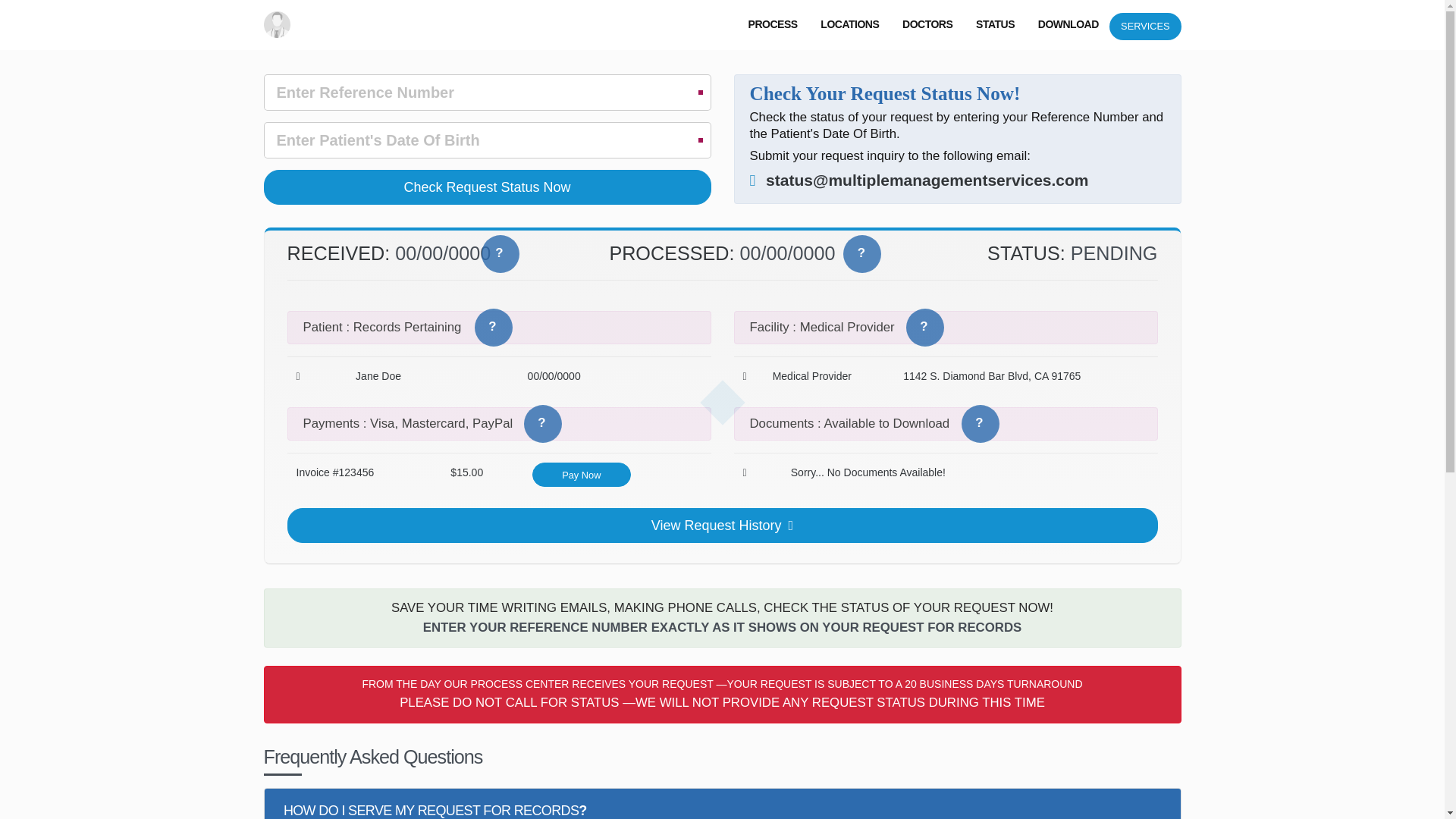Select the Invoice #123456 text
Screen dimensions: 1456x819
pos(335,472)
